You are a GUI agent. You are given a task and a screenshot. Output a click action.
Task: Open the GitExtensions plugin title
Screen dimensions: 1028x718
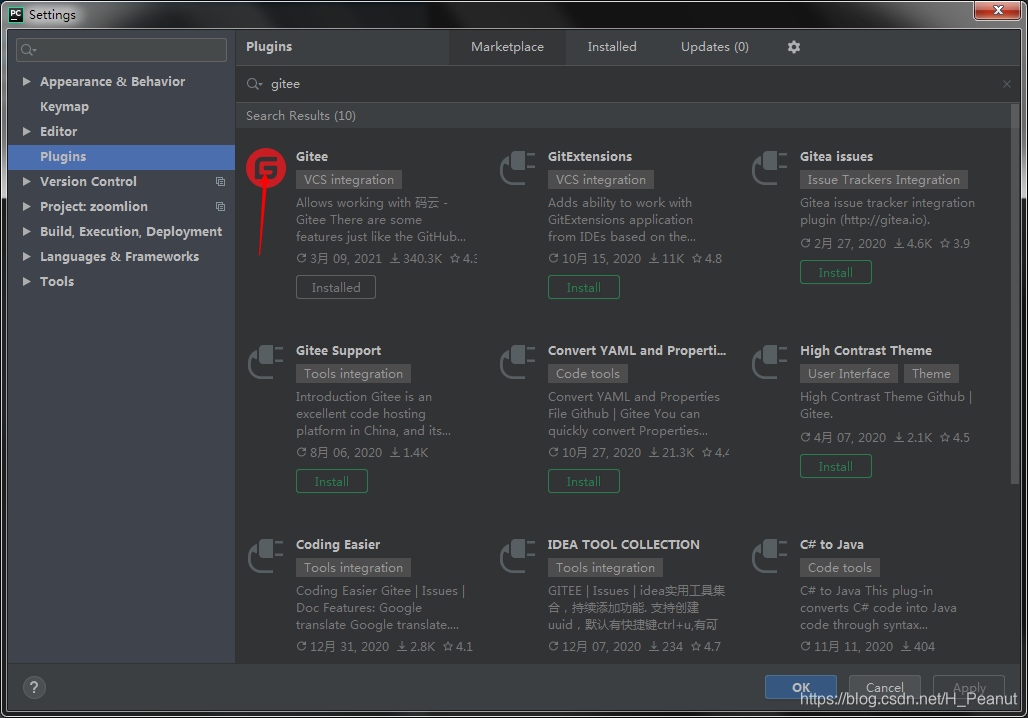pos(590,157)
